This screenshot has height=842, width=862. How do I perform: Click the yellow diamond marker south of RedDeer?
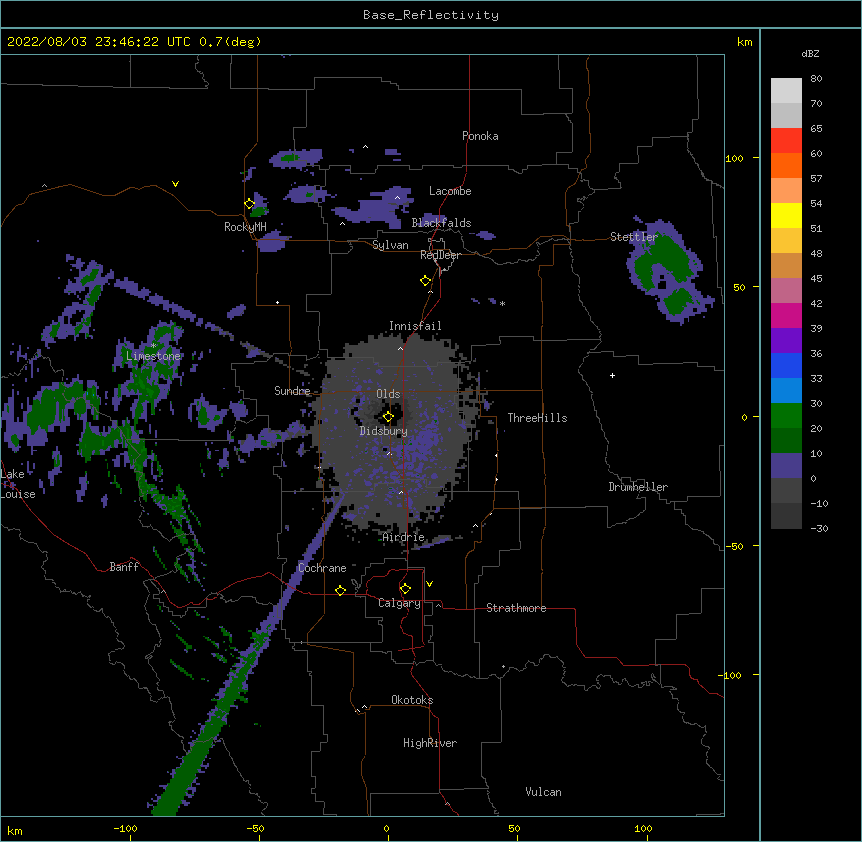click(426, 281)
